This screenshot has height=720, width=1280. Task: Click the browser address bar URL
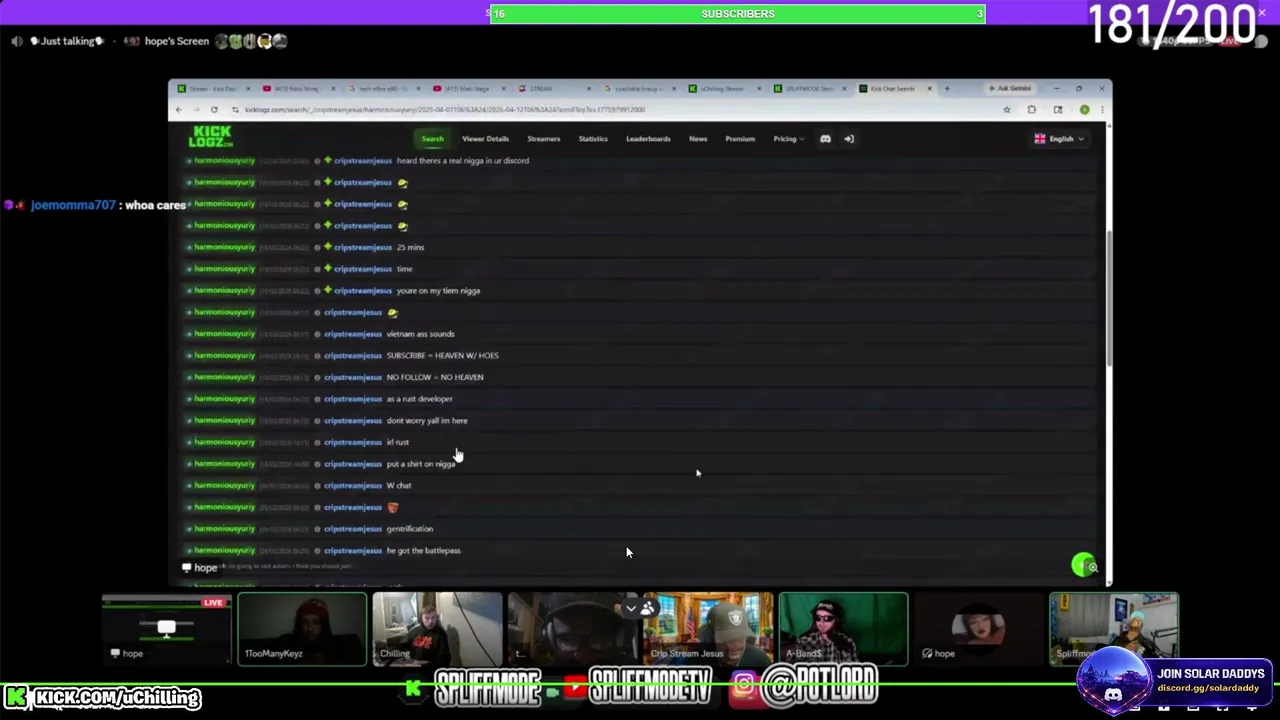point(445,109)
